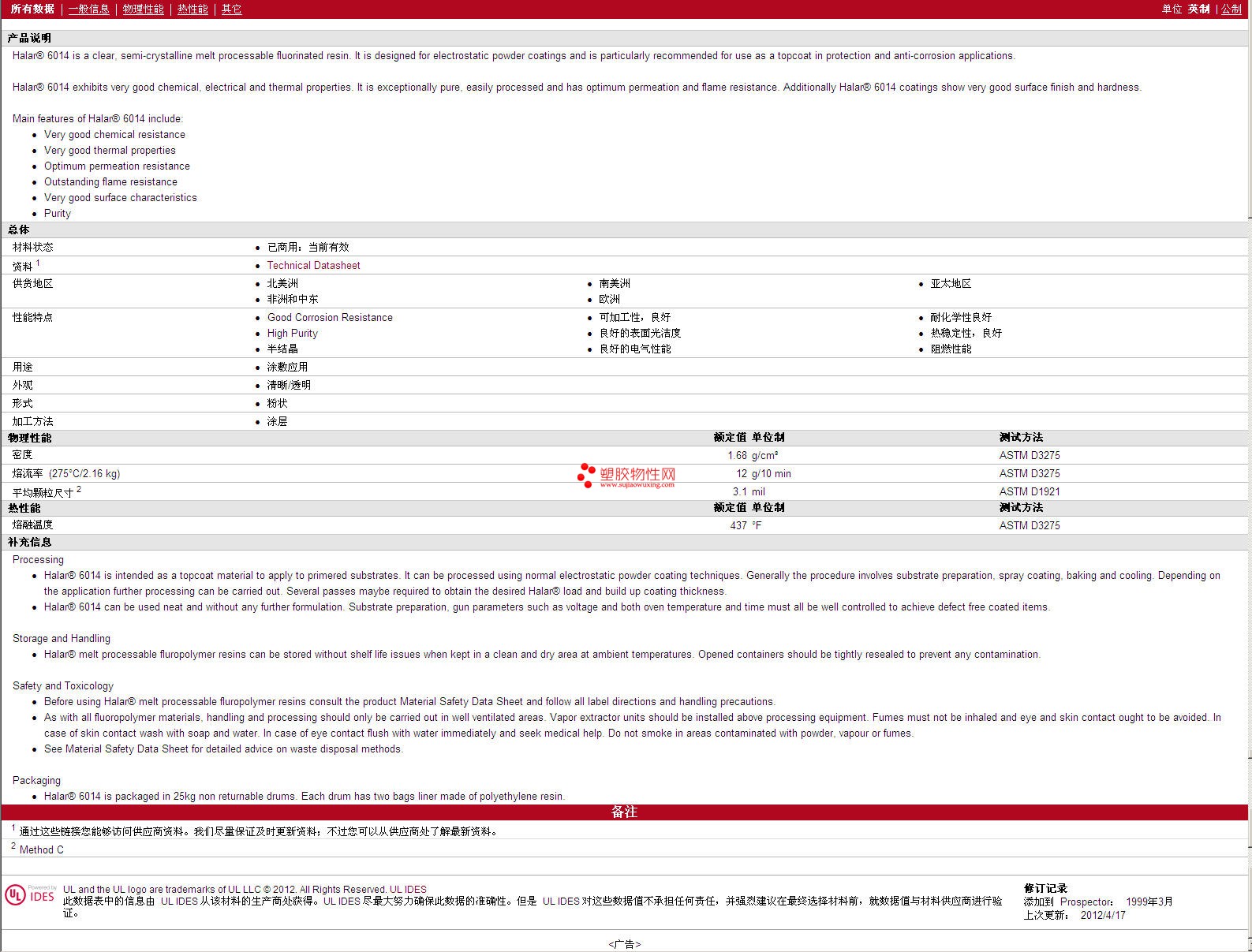
Task: Click the Outstanding flame resistance bullet
Action: pos(110,181)
